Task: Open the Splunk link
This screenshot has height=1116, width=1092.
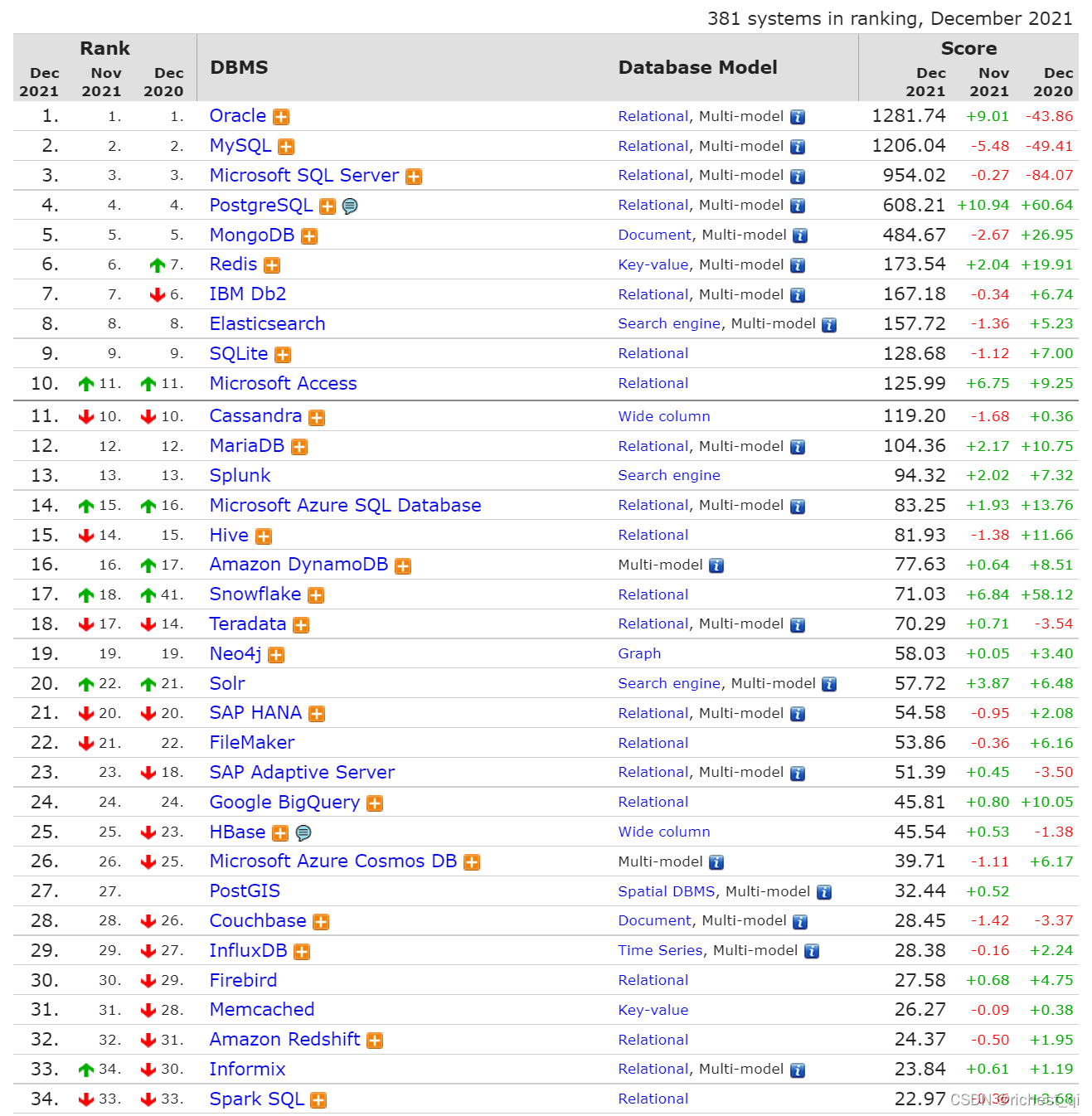Action: [240, 476]
